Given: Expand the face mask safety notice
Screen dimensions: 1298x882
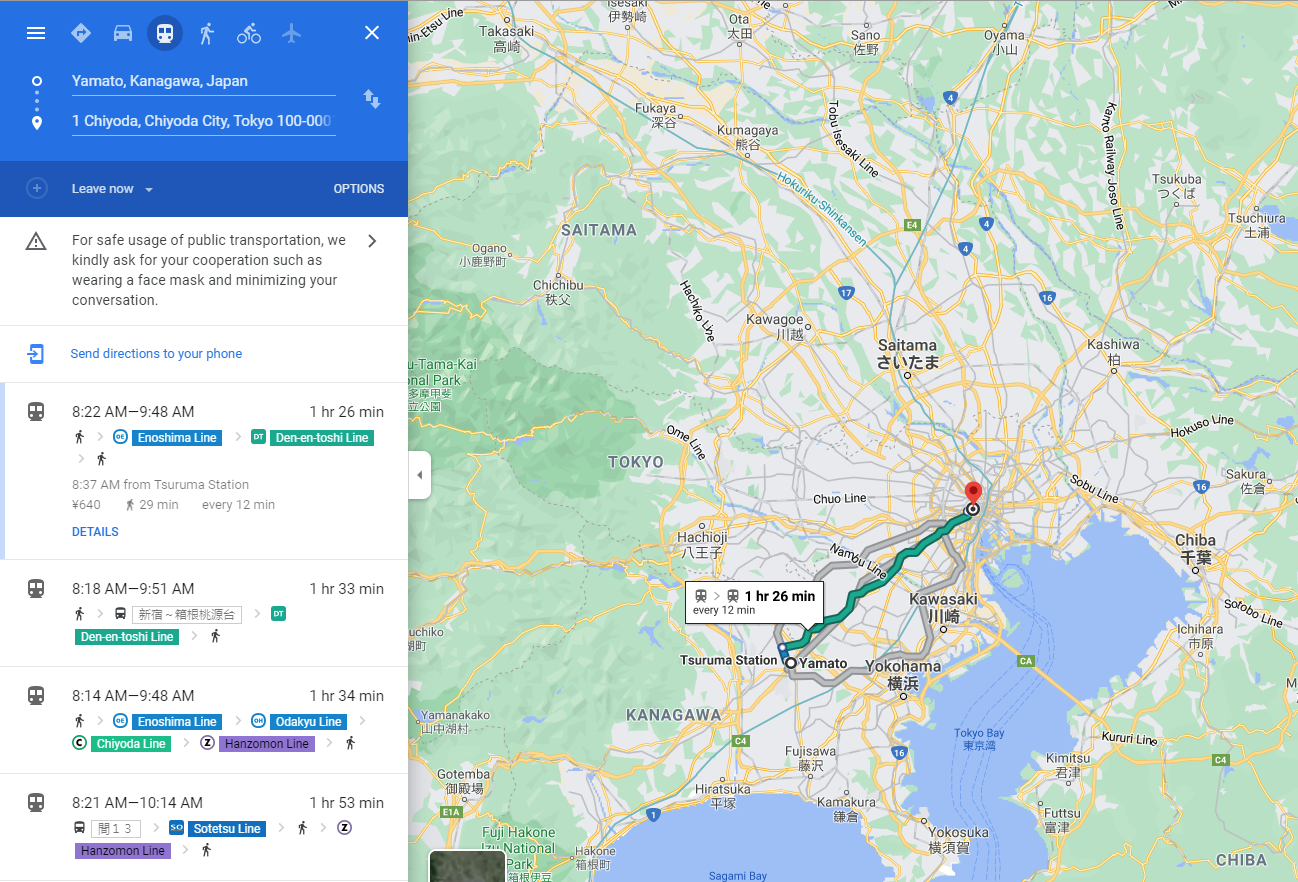Looking at the screenshot, I should coord(204,270).
